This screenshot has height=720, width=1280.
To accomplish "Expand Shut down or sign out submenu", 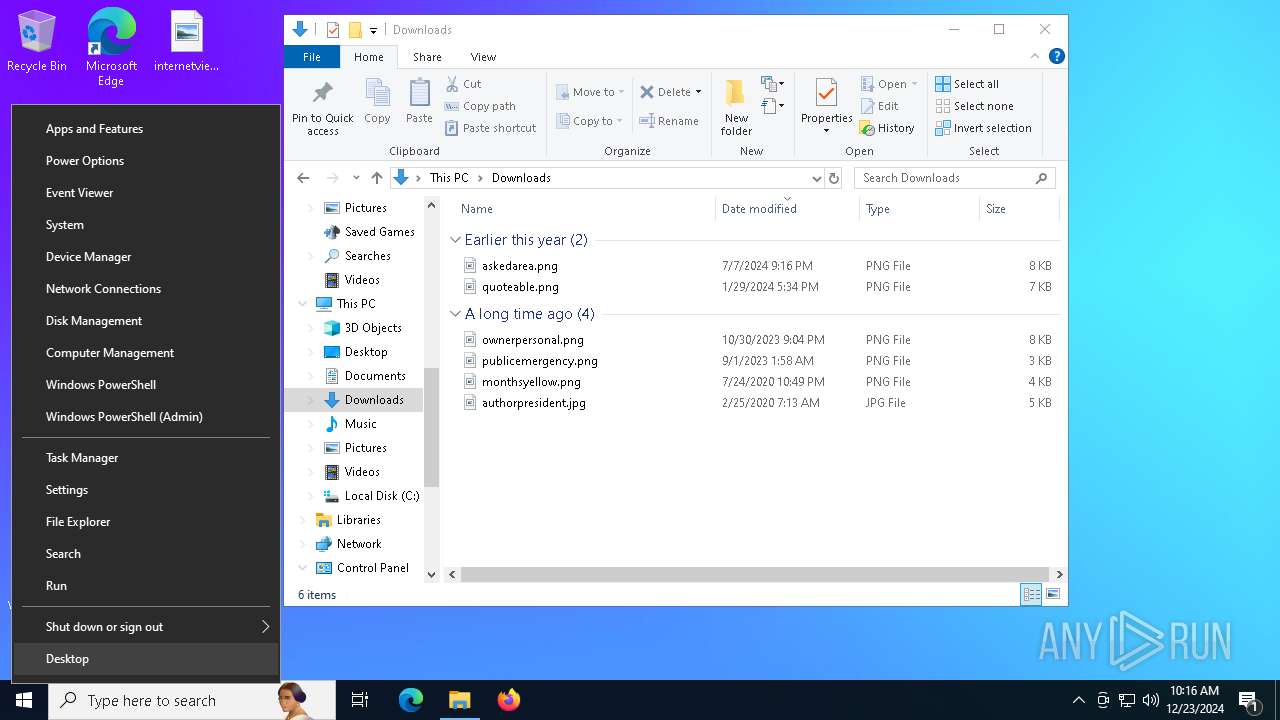I will point(266,627).
